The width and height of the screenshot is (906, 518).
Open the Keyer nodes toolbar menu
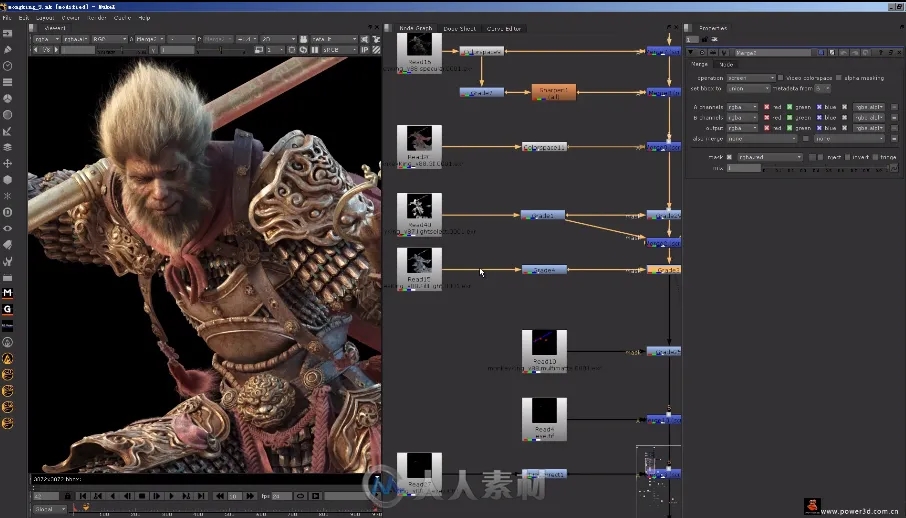(x=8, y=131)
